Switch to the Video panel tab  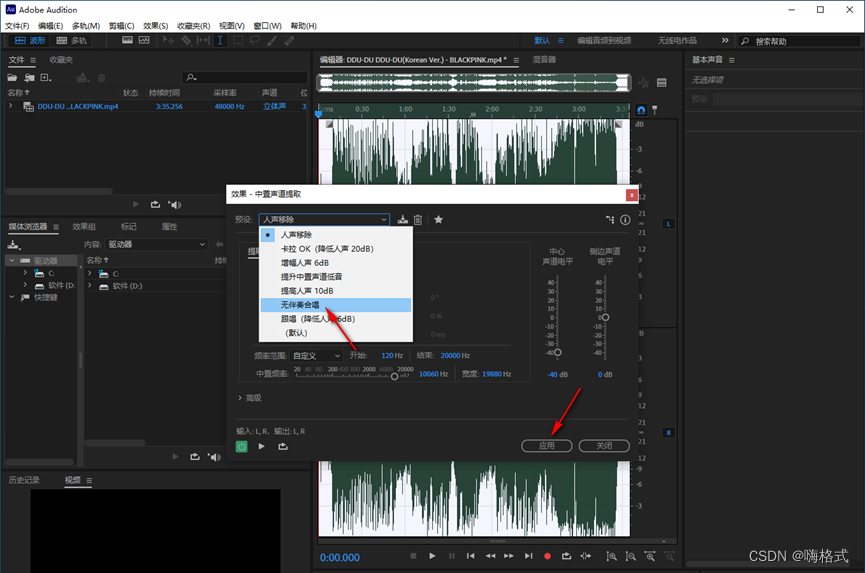(72, 480)
